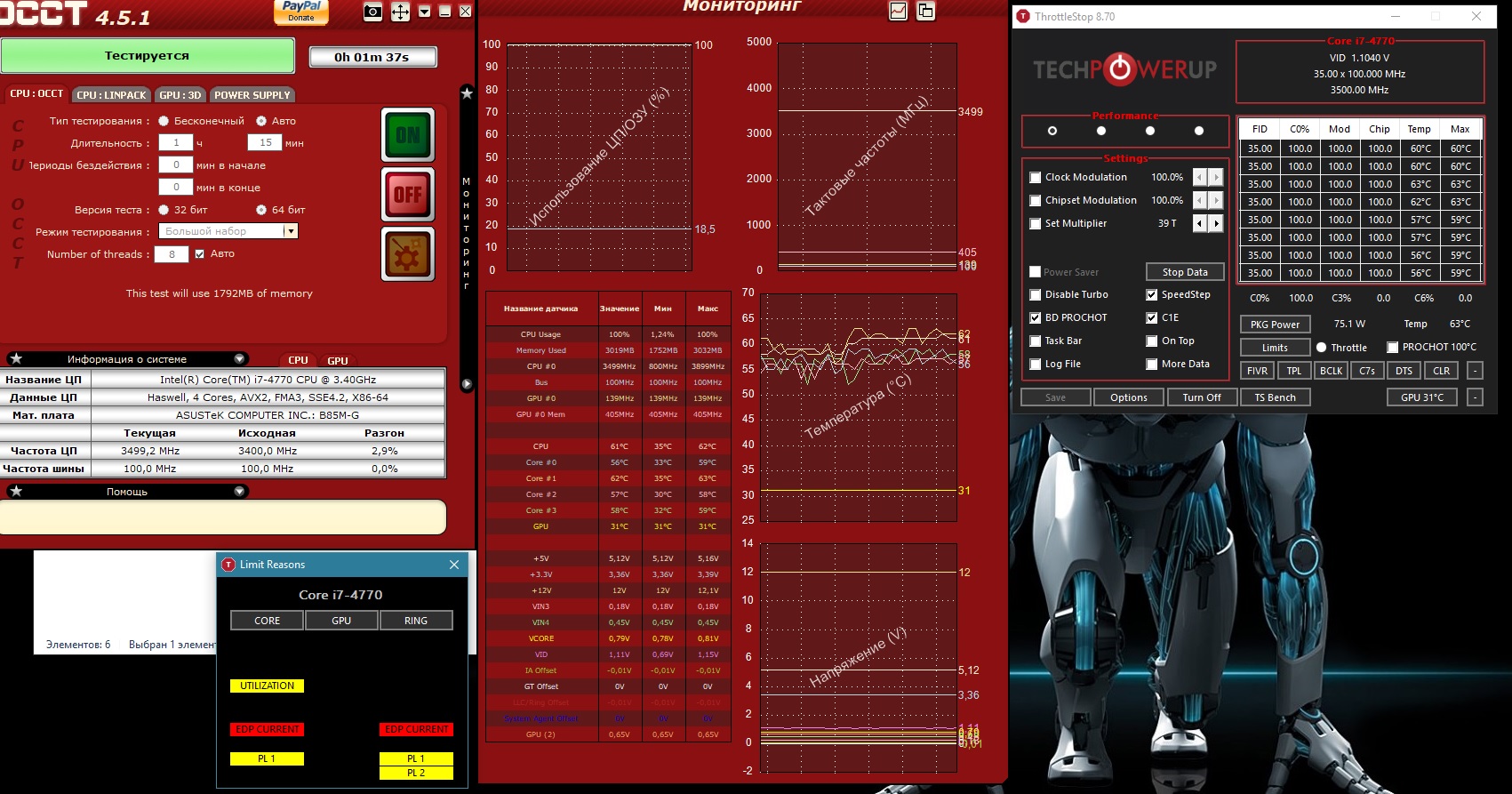Select the Бесконечный test type radio
The image size is (1512, 794).
[x=164, y=121]
